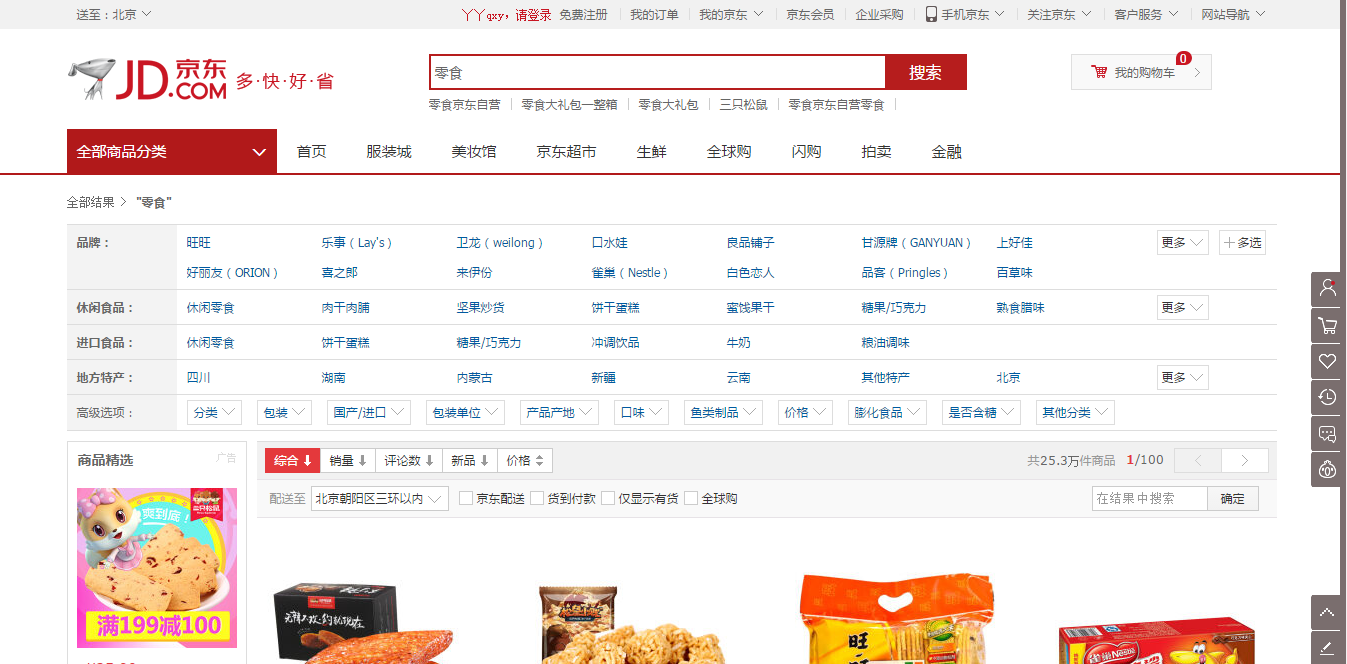Open the chat message icon in sidebar
This screenshot has width=1347, height=664.
1328,433
